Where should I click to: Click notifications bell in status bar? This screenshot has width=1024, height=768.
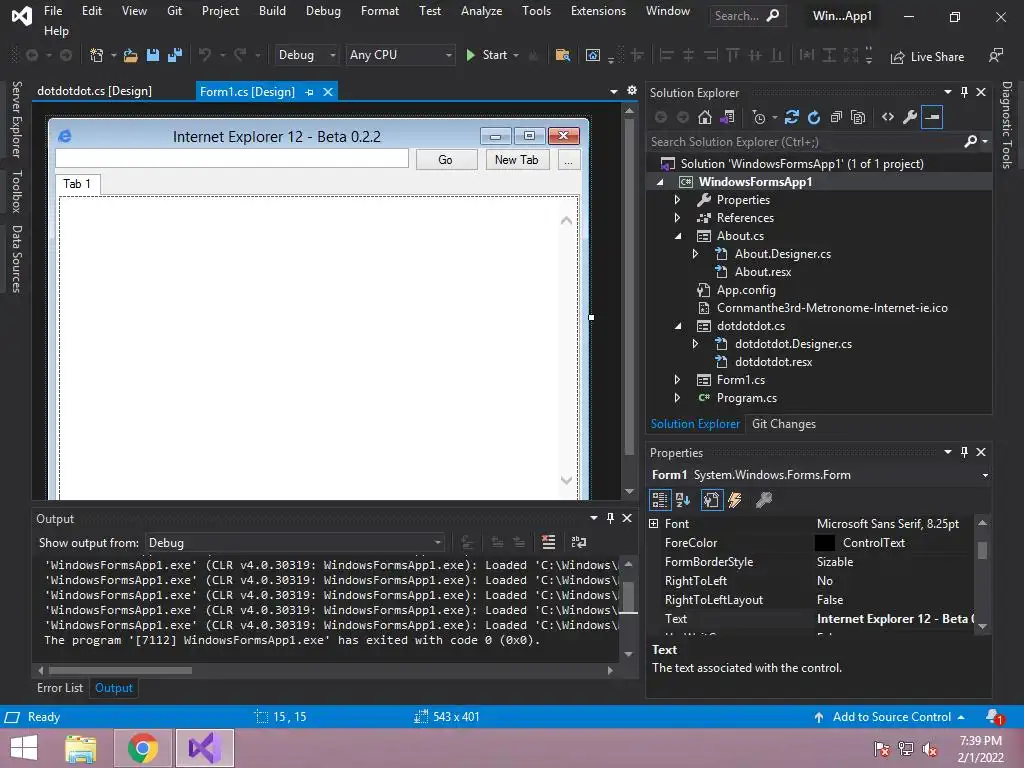point(995,716)
